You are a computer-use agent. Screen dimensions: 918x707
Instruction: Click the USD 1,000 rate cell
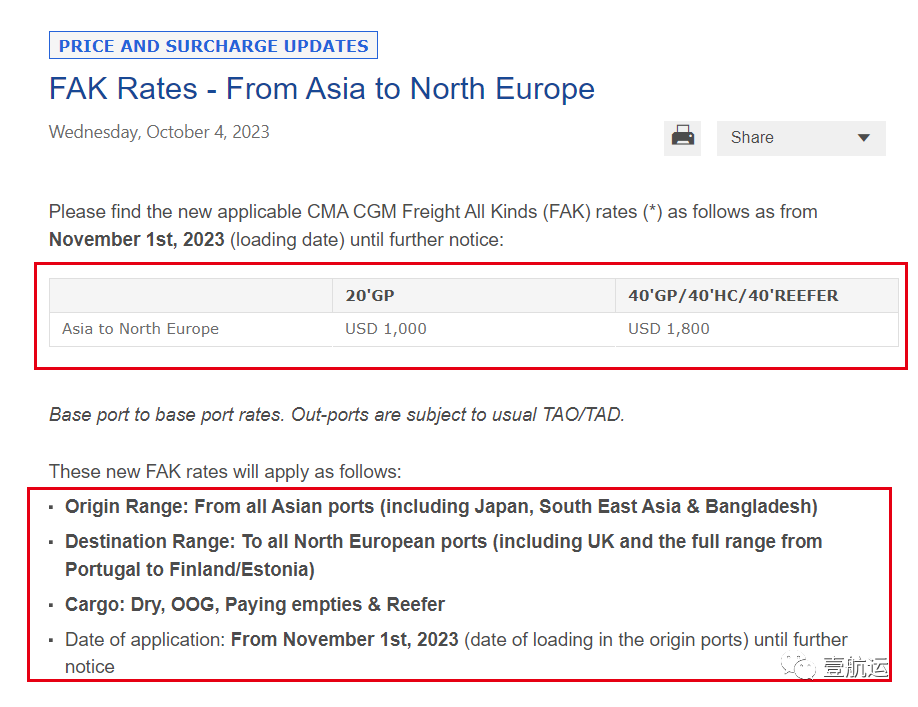(x=386, y=329)
